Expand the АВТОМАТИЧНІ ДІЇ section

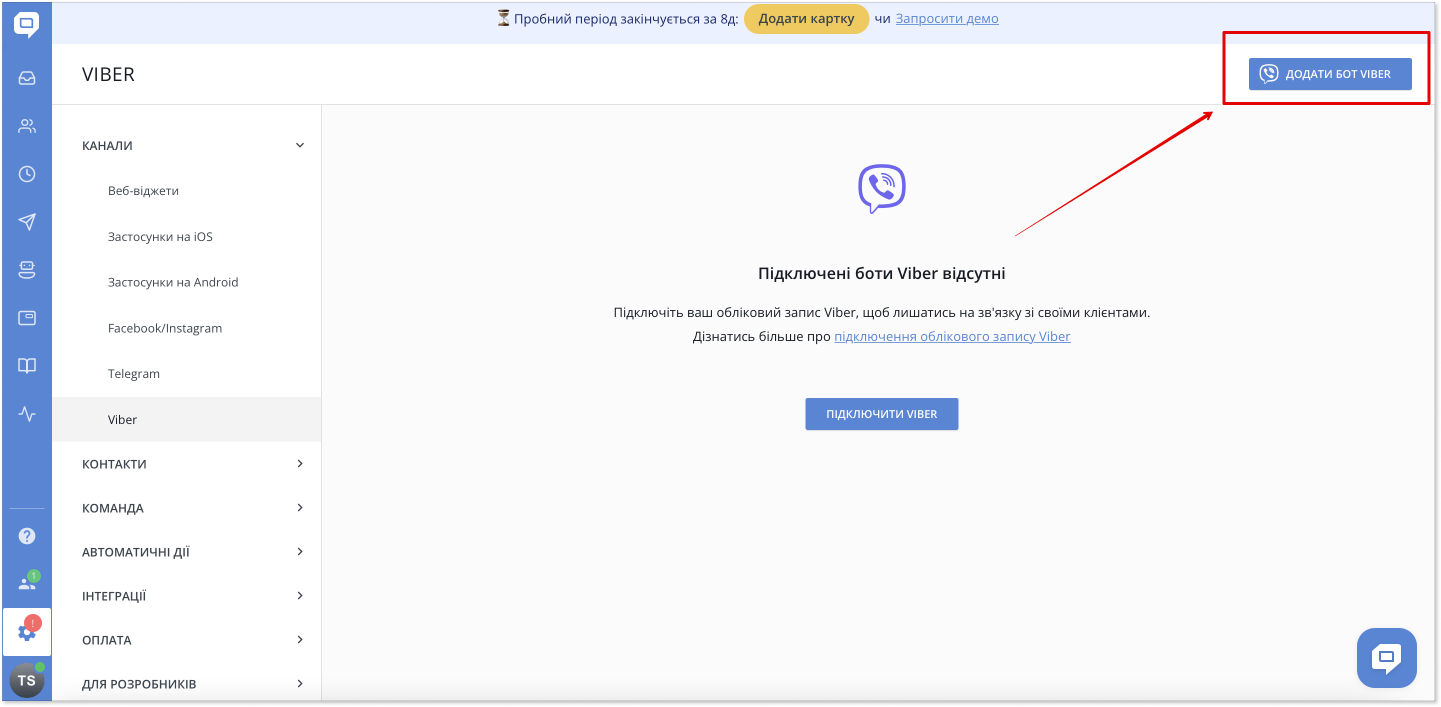click(193, 552)
